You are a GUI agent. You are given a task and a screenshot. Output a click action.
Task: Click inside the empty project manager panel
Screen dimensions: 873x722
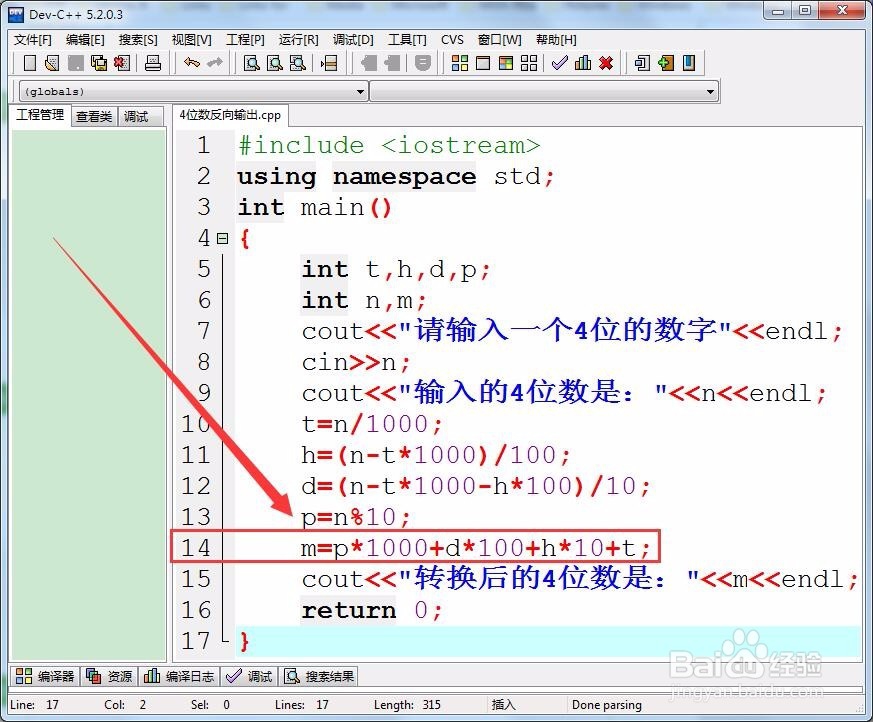click(x=89, y=395)
